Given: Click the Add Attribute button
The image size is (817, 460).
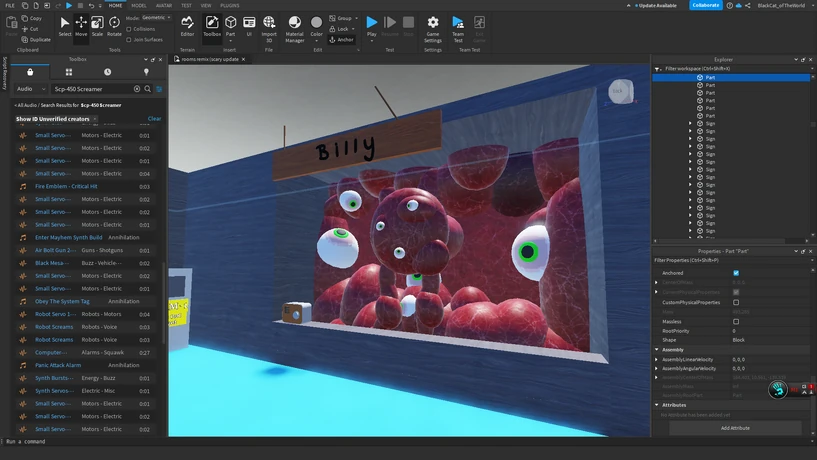Looking at the screenshot, I should [x=735, y=428].
